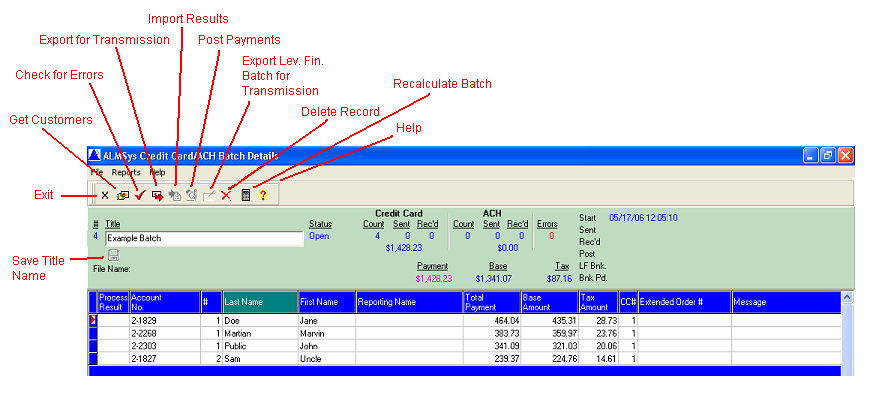Click total payment cell 341.09
This screenshot has width=877, height=400.
click(x=492, y=346)
